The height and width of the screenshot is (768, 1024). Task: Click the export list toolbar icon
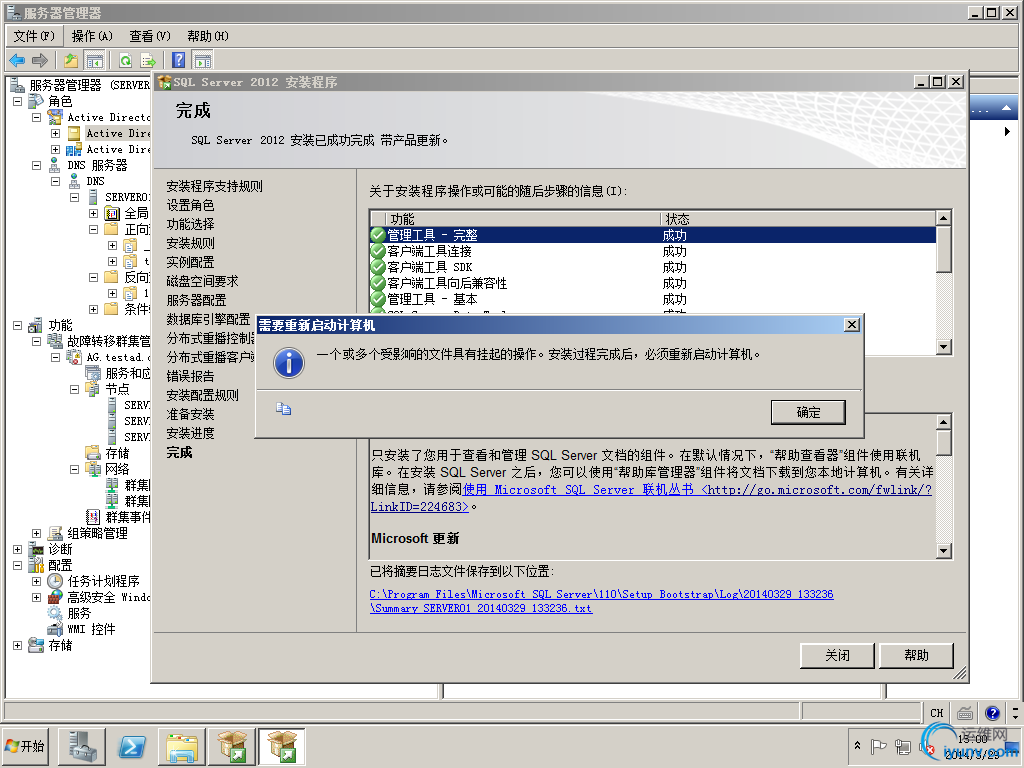coord(148,61)
